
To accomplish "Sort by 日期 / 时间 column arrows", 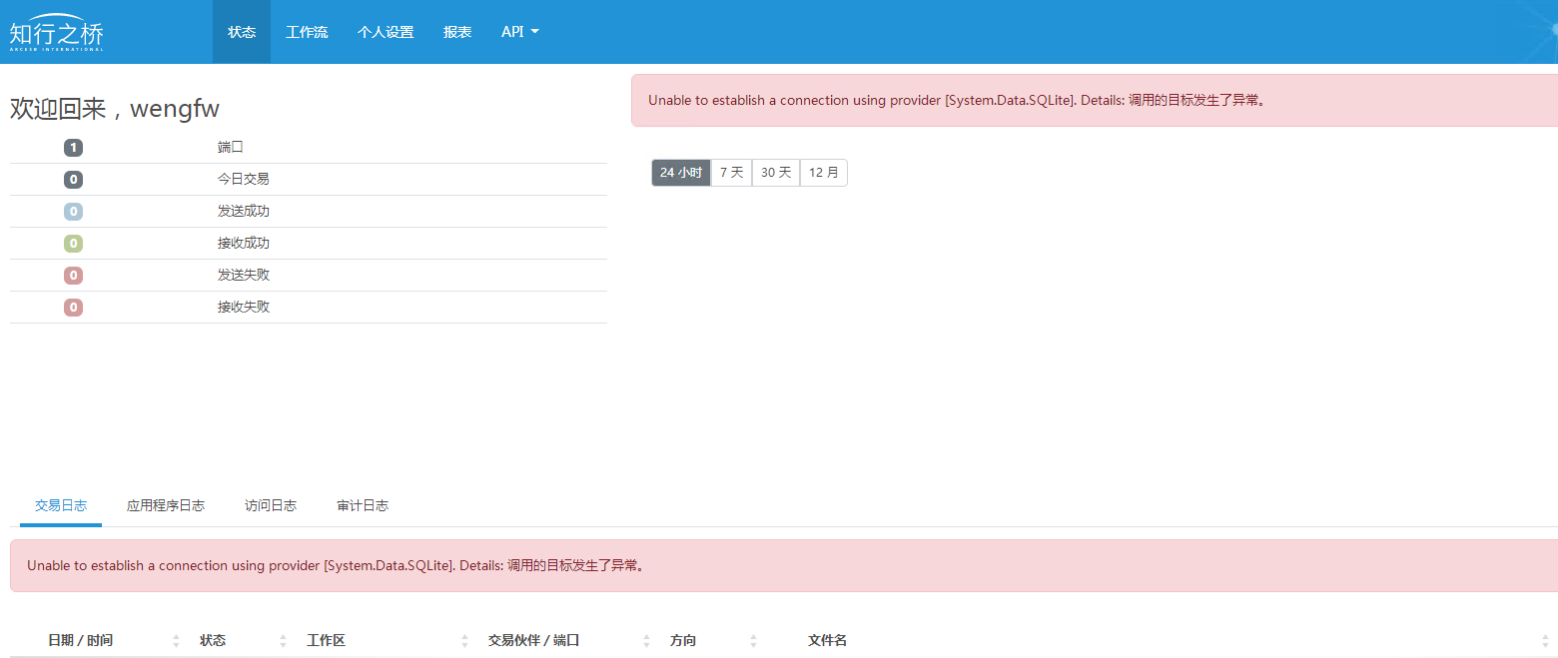I will tap(176, 641).
